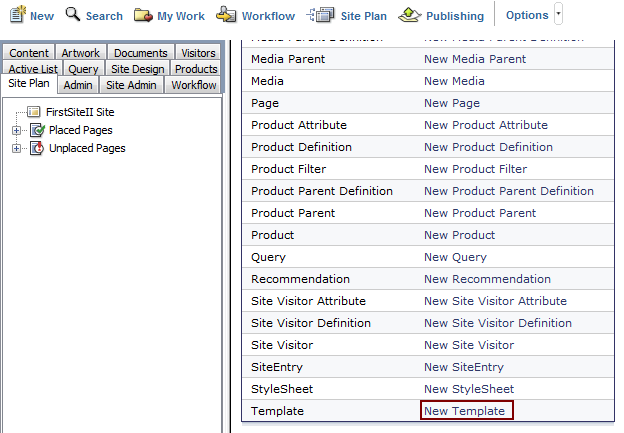This screenshot has width=624, height=433.
Task: Switch to the Admin tab
Action: click(78, 85)
